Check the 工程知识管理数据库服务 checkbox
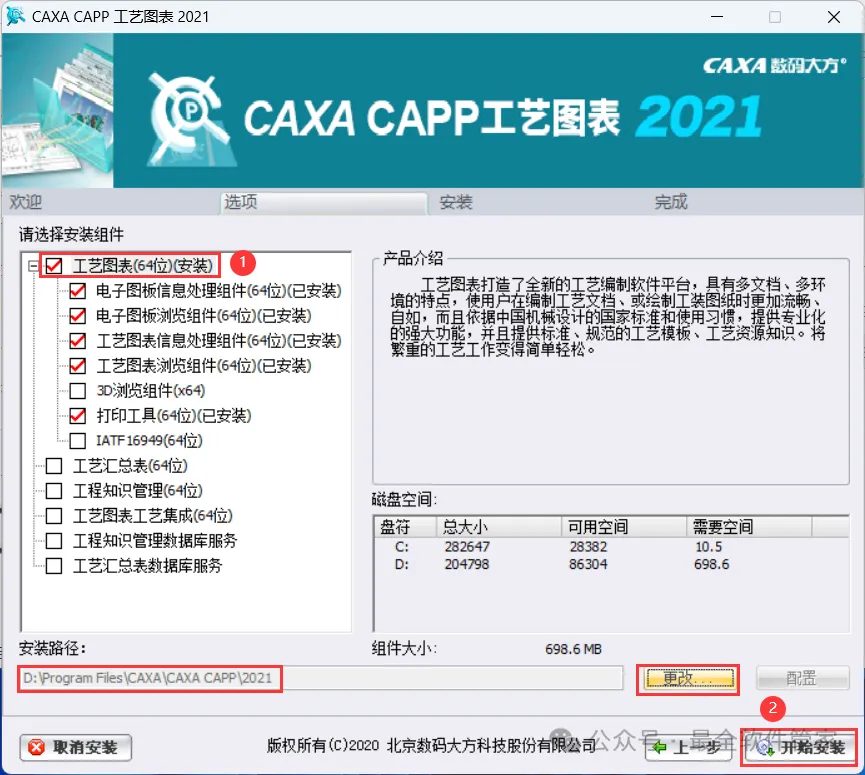The image size is (865, 775). 54,541
